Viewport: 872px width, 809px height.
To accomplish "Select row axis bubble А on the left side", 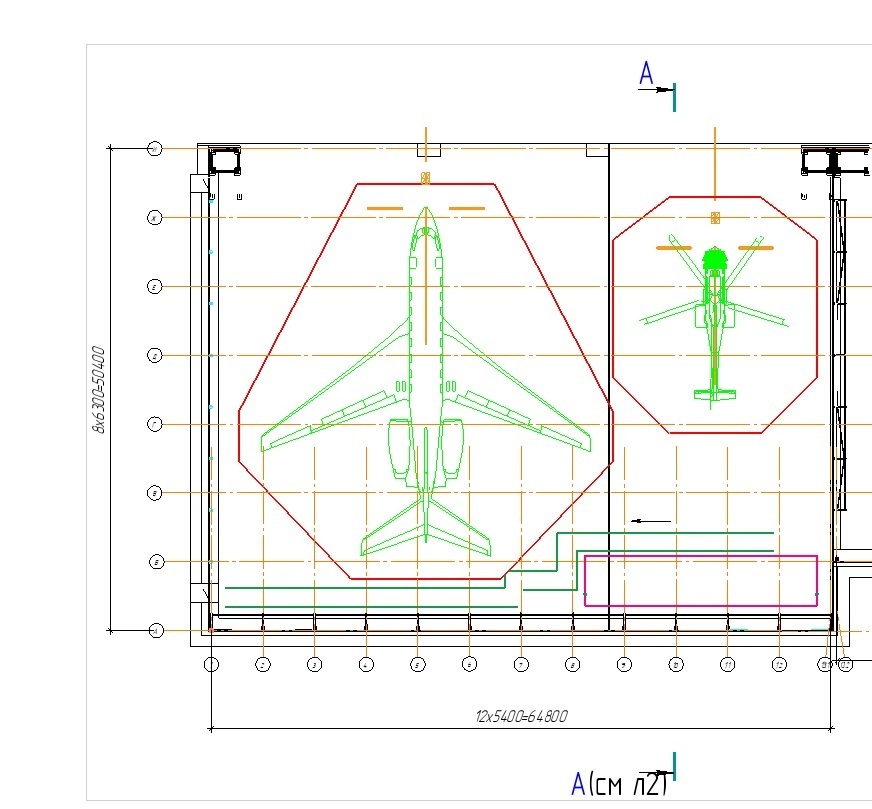I will point(156,631).
